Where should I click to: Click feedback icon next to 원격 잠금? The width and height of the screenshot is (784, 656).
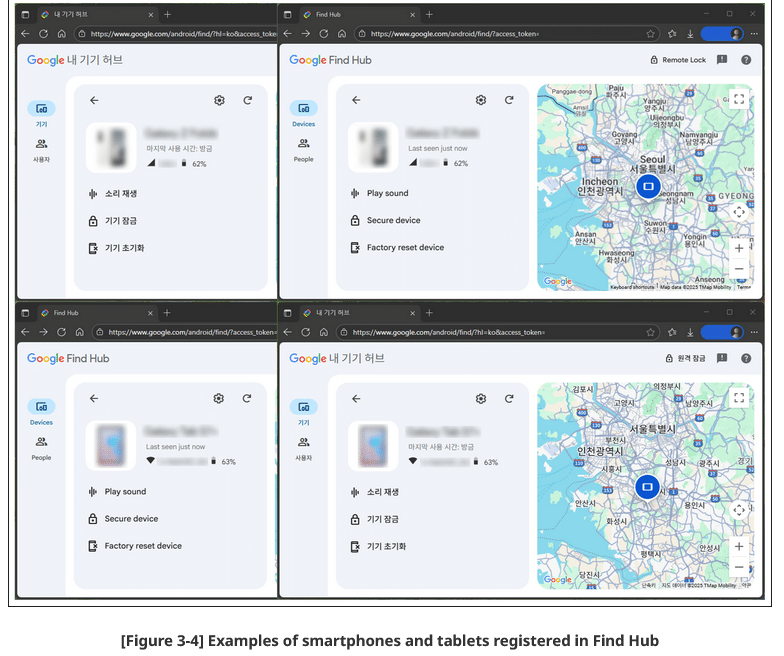[722, 358]
